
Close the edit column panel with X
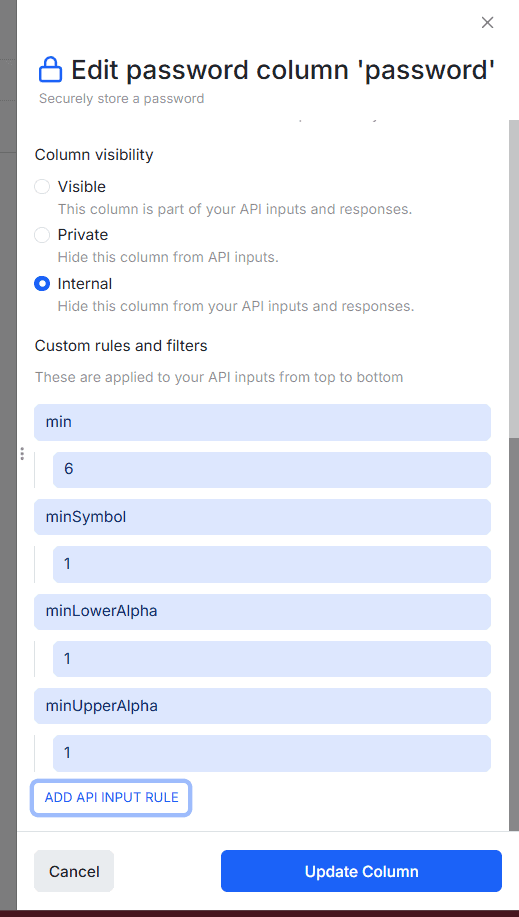point(487,23)
